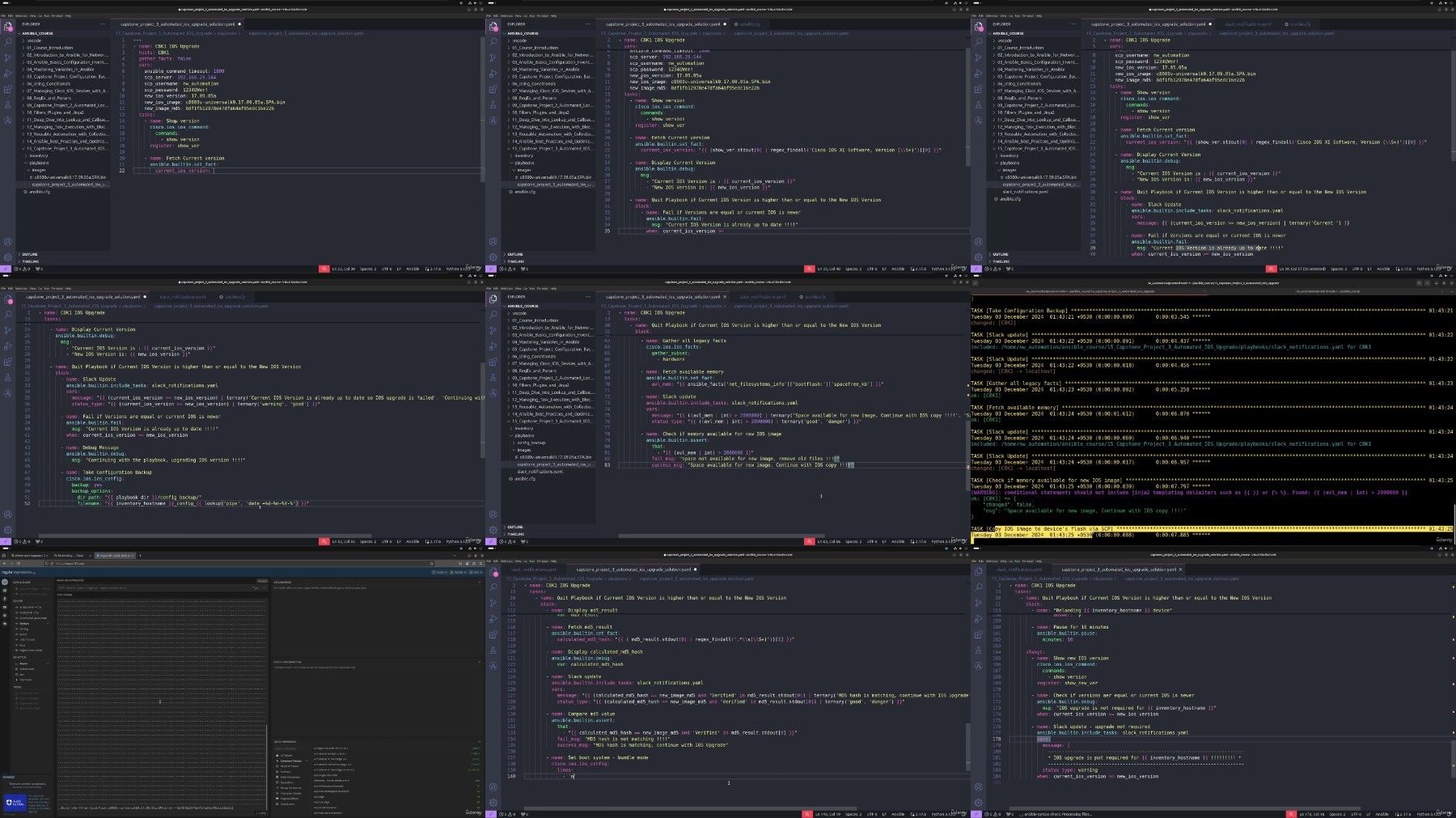Click the bookmark star in browser address bar

point(430,563)
